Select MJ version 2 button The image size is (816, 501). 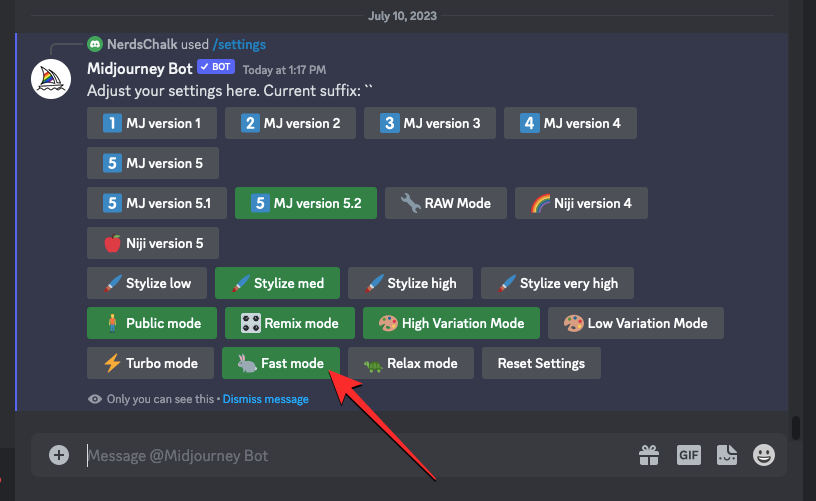pyautogui.click(x=290, y=123)
